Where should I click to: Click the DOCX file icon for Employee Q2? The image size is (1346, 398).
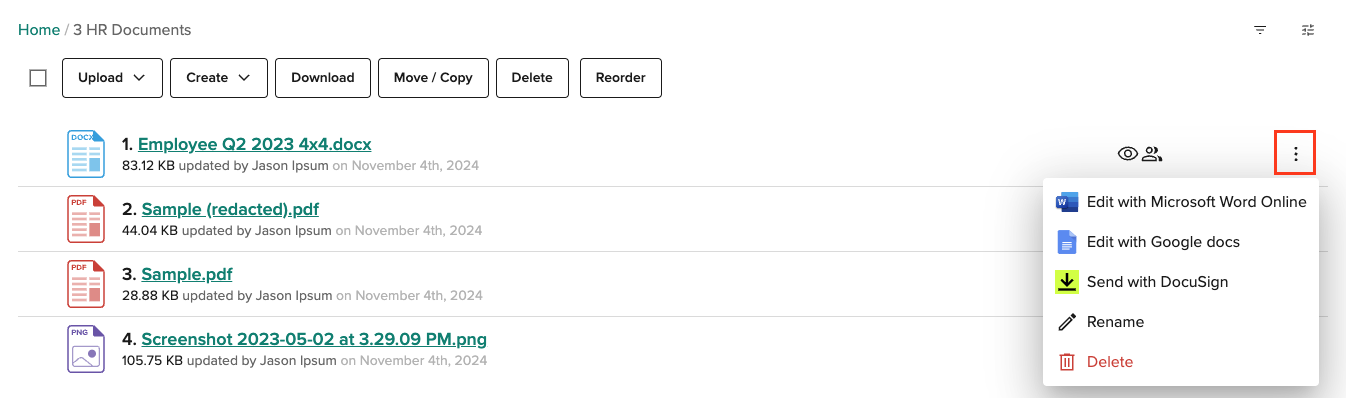click(85, 154)
